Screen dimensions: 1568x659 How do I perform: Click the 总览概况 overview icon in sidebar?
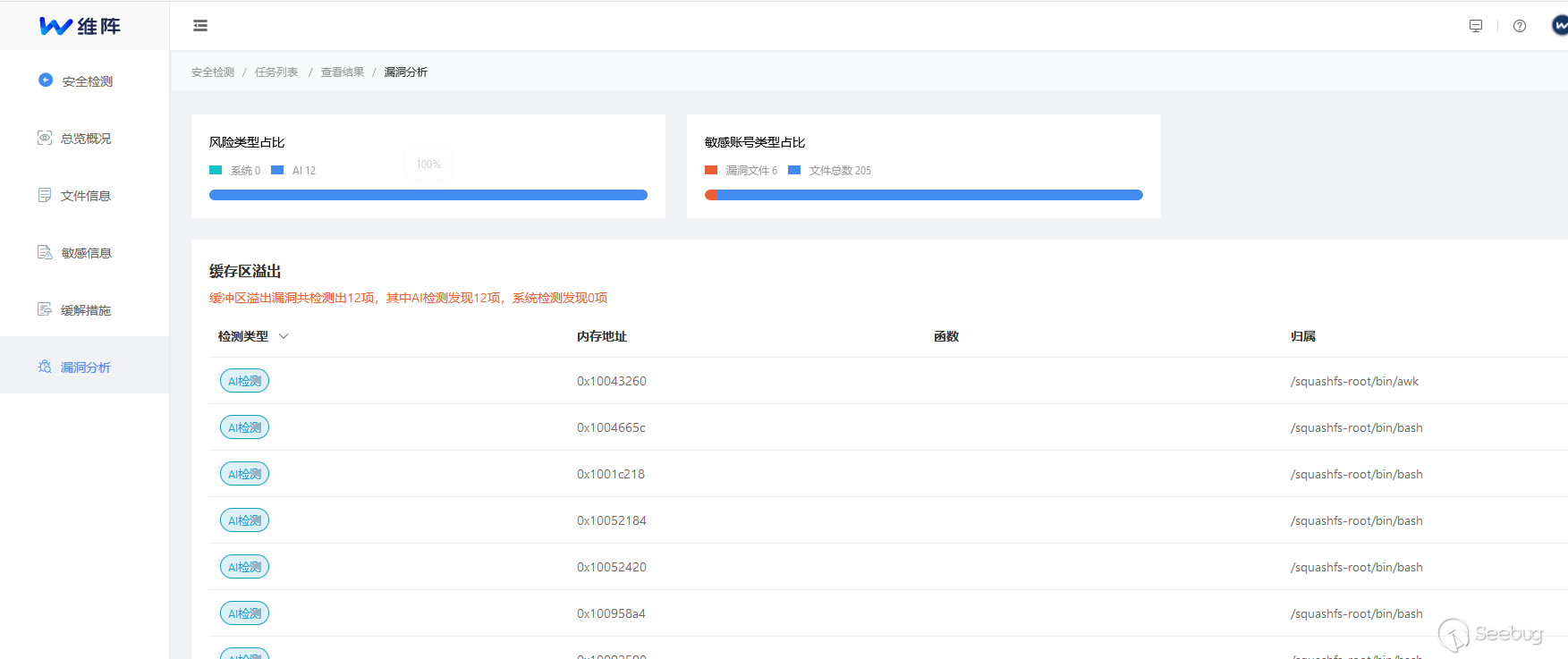click(45, 138)
